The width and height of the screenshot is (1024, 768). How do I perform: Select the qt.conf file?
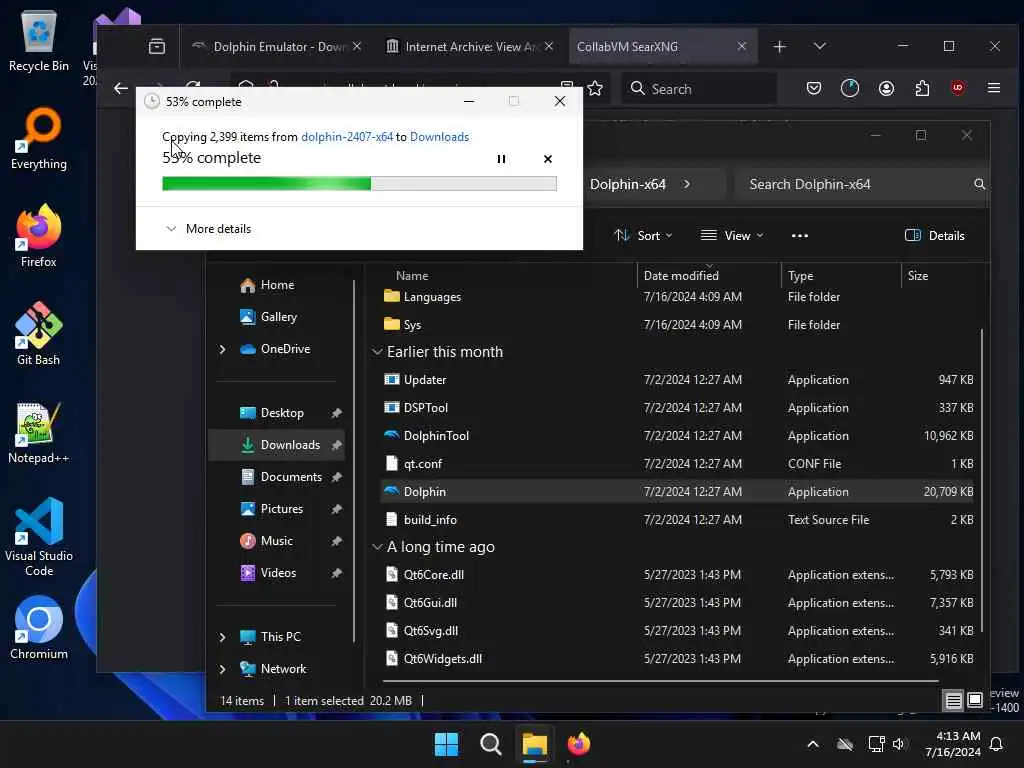[x=677, y=464]
